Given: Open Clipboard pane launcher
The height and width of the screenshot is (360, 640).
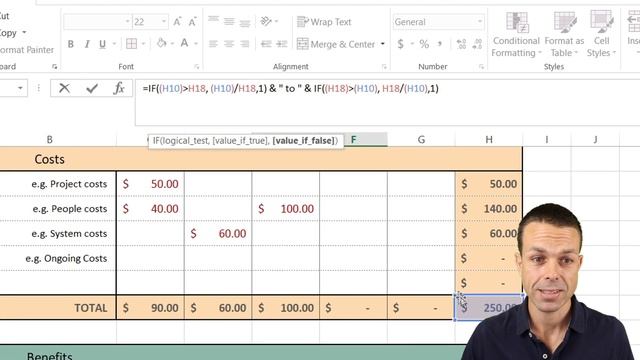Looking at the screenshot, I should 55,67.
